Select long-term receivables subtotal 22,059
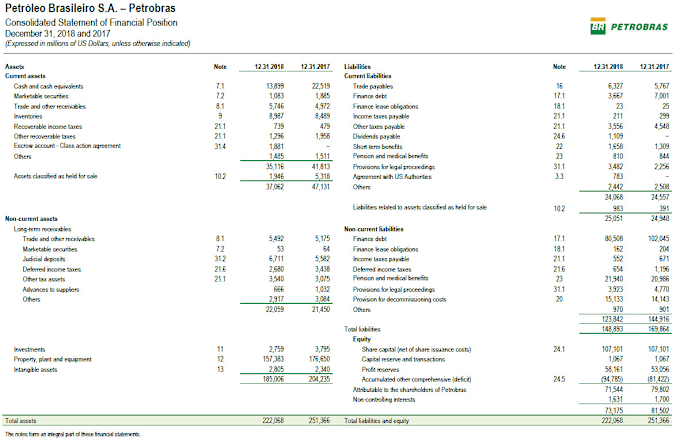This screenshot has width=680, height=441. pyautogui.click(x=275, y=310)
